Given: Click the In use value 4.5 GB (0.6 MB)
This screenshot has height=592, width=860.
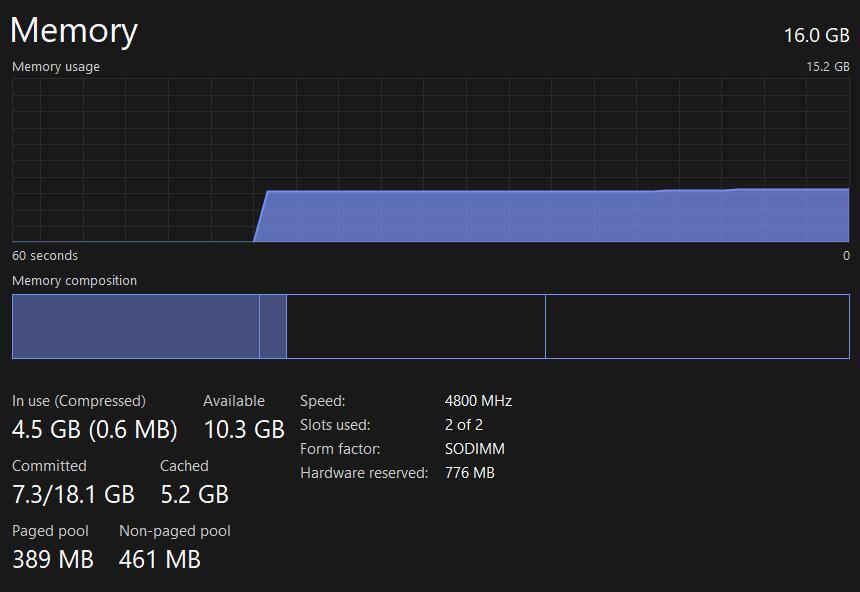Looking at the screenshot, I should coord(95,430).
